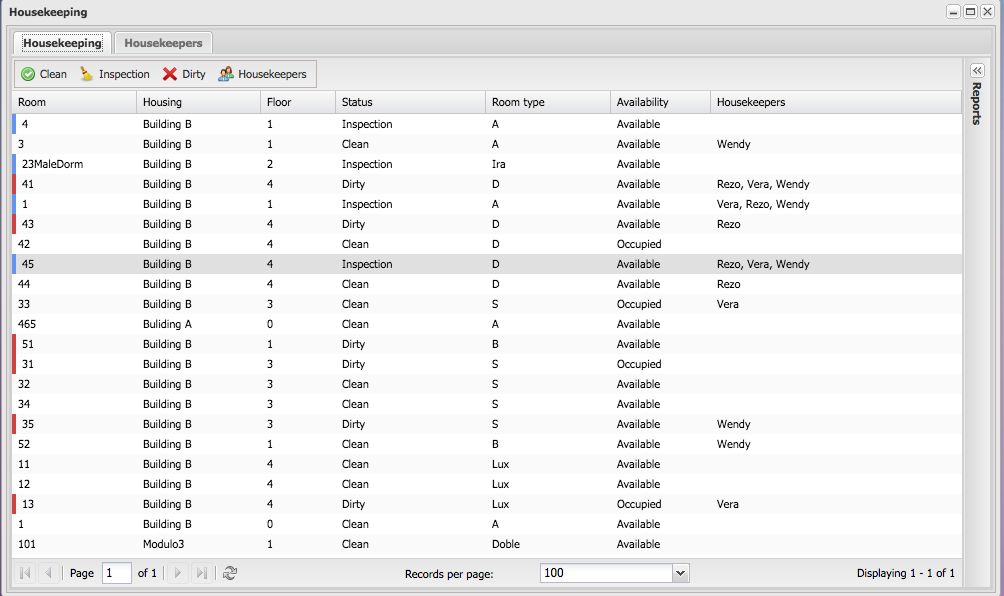This screenshot has width=1004, height=596.
Task: Click Vera housekeeper cell in room 13 row
Action: (x=727, y=504)
